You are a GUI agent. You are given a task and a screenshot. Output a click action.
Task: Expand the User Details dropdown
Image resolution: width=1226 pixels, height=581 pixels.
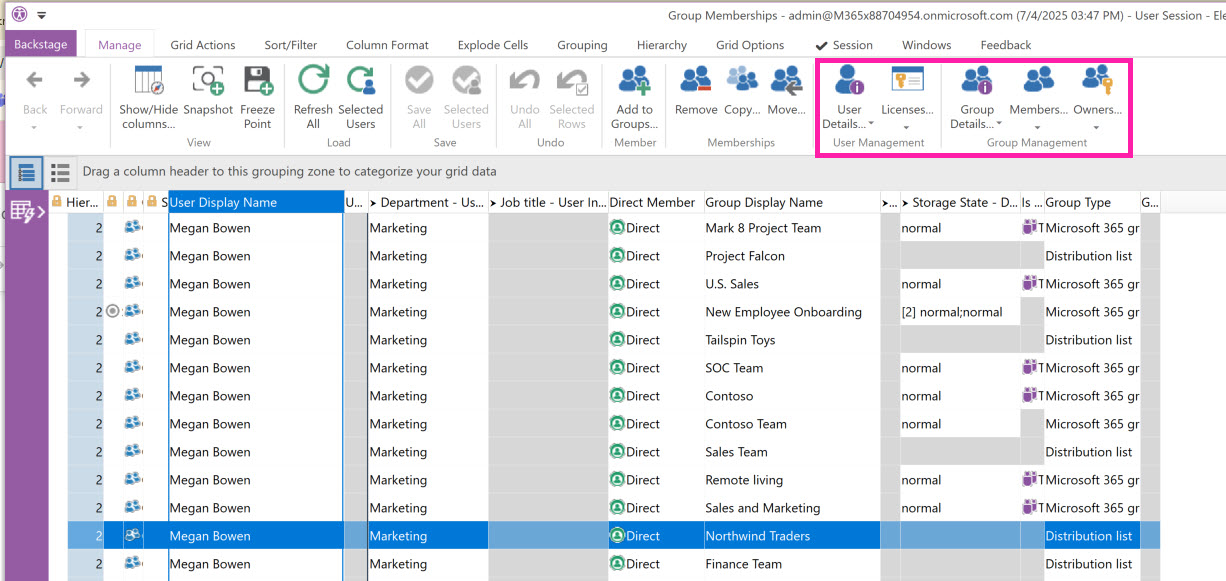pyautogui.click(x=870, y=124)
